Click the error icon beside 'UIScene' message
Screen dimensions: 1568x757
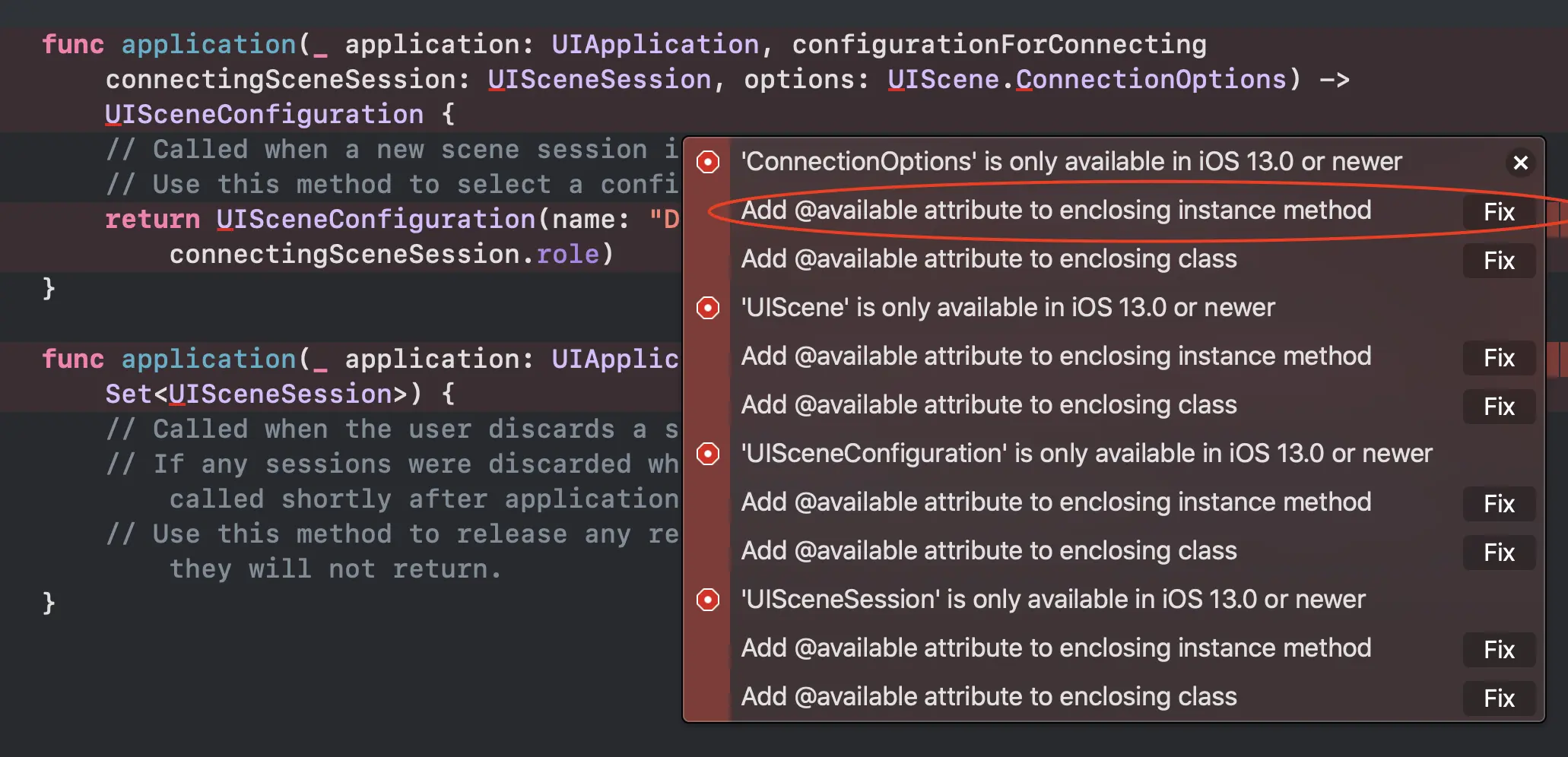pyautogui.click(x=708, y=308)
